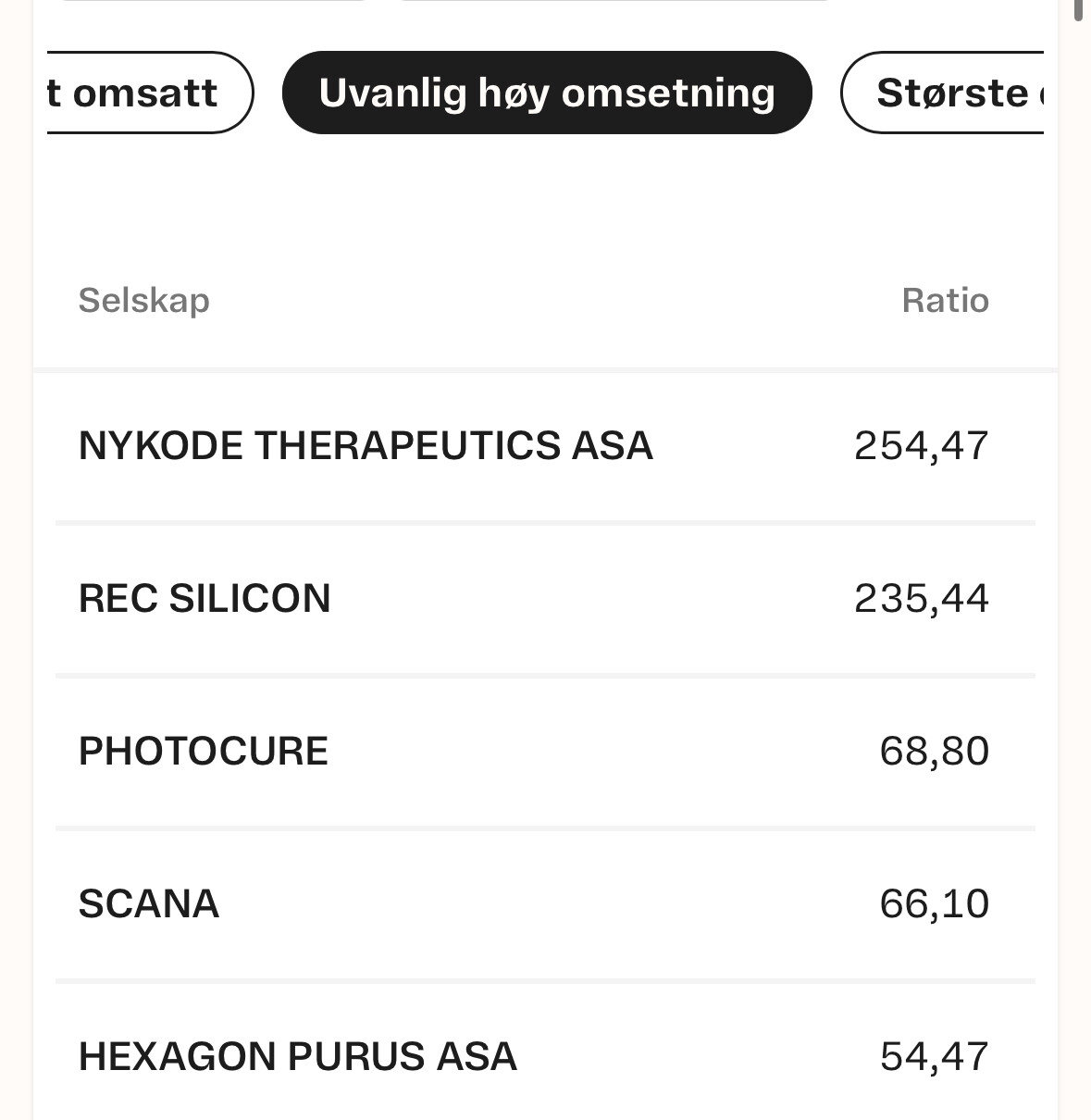This screenshot has height=1120, width=1091.
Task: Open the partially visible 'Største' tab
Action: coord(942,93)
